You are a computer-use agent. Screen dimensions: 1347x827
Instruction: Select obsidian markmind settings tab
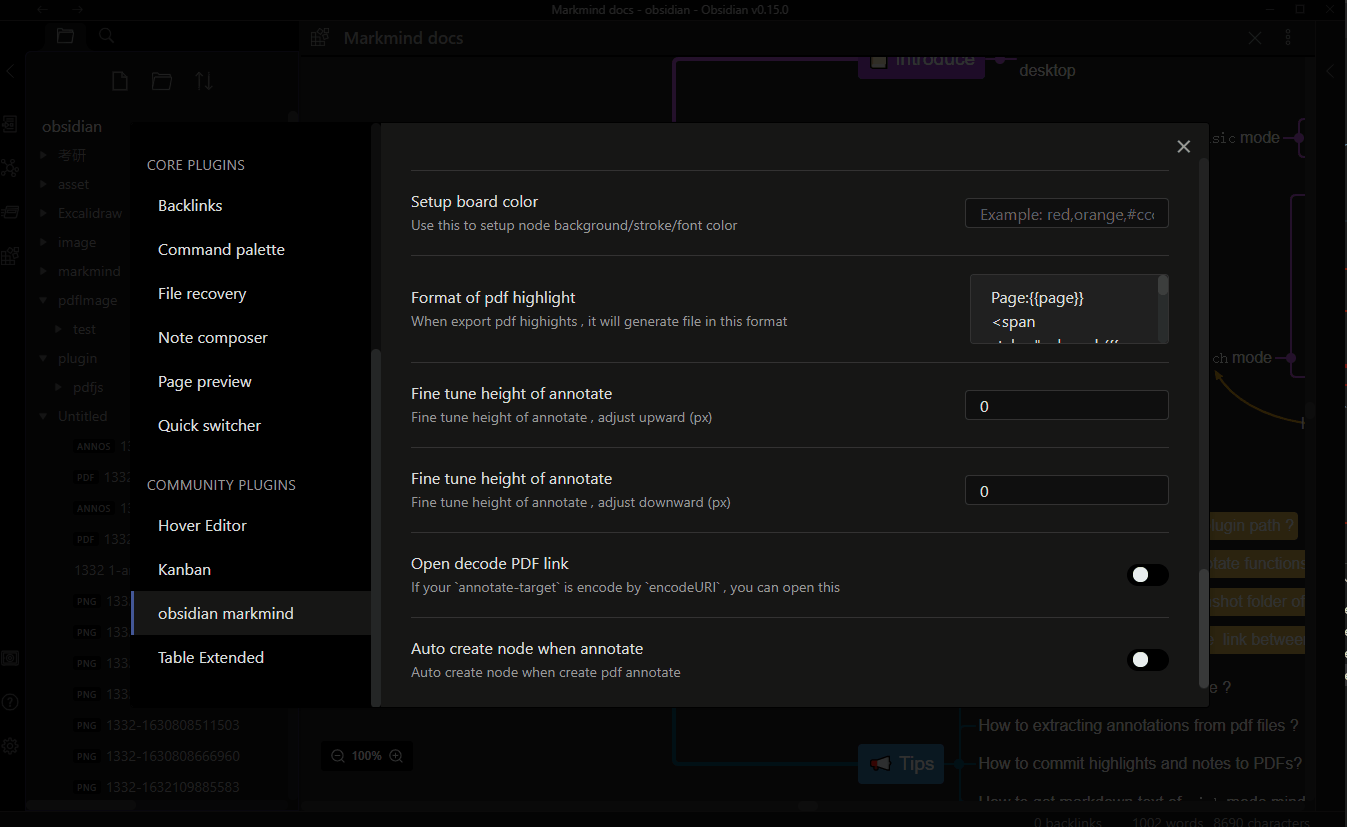point(250,614)
